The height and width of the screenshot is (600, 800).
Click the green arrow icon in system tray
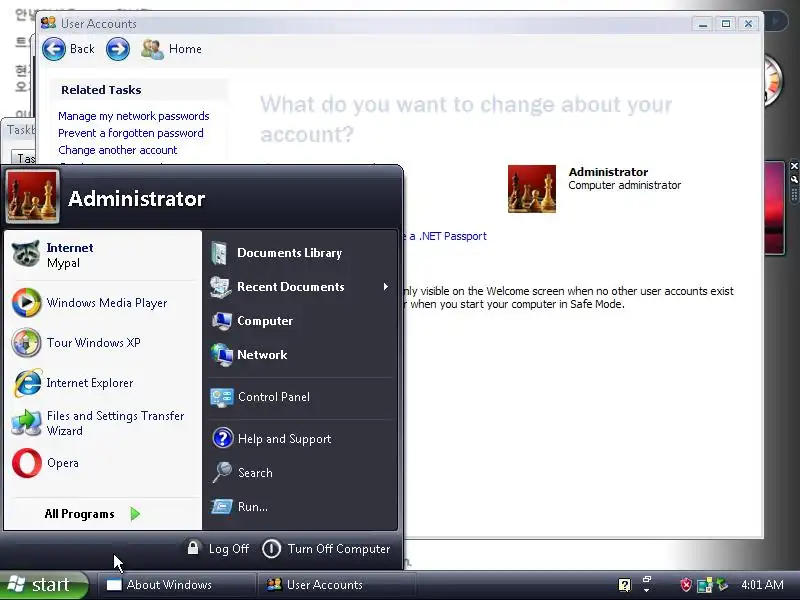pyautogui.click(x=722, y=583)
